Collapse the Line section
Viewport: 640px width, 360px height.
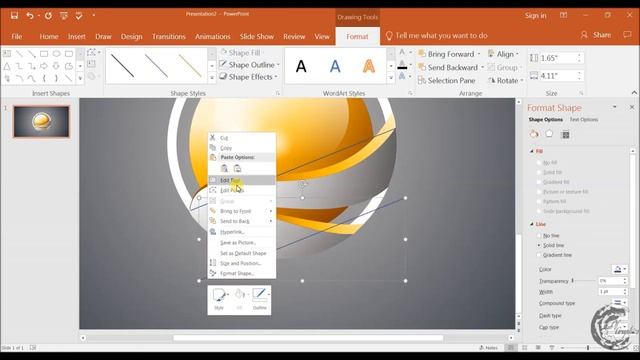(x=532, y=224)
